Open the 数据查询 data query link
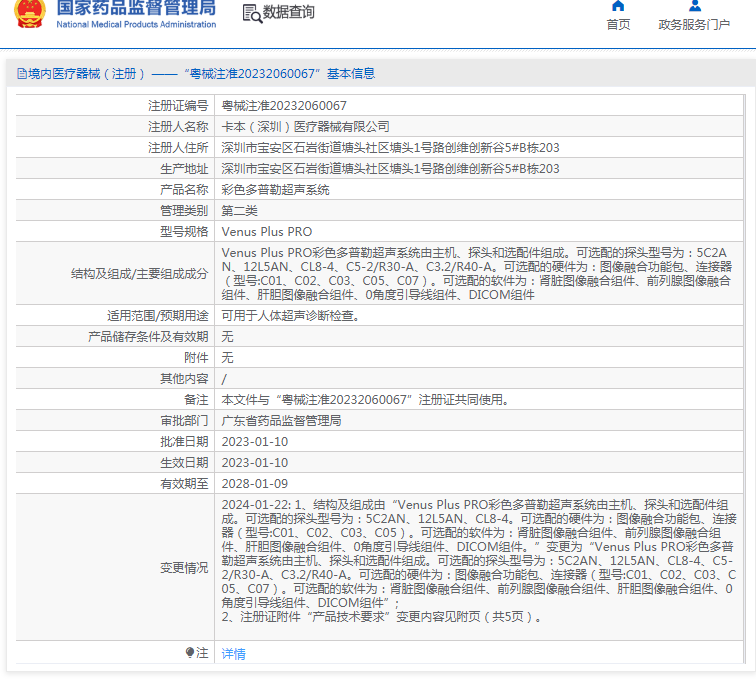Viewport: 756px width, 689px height. coord(288,12)
